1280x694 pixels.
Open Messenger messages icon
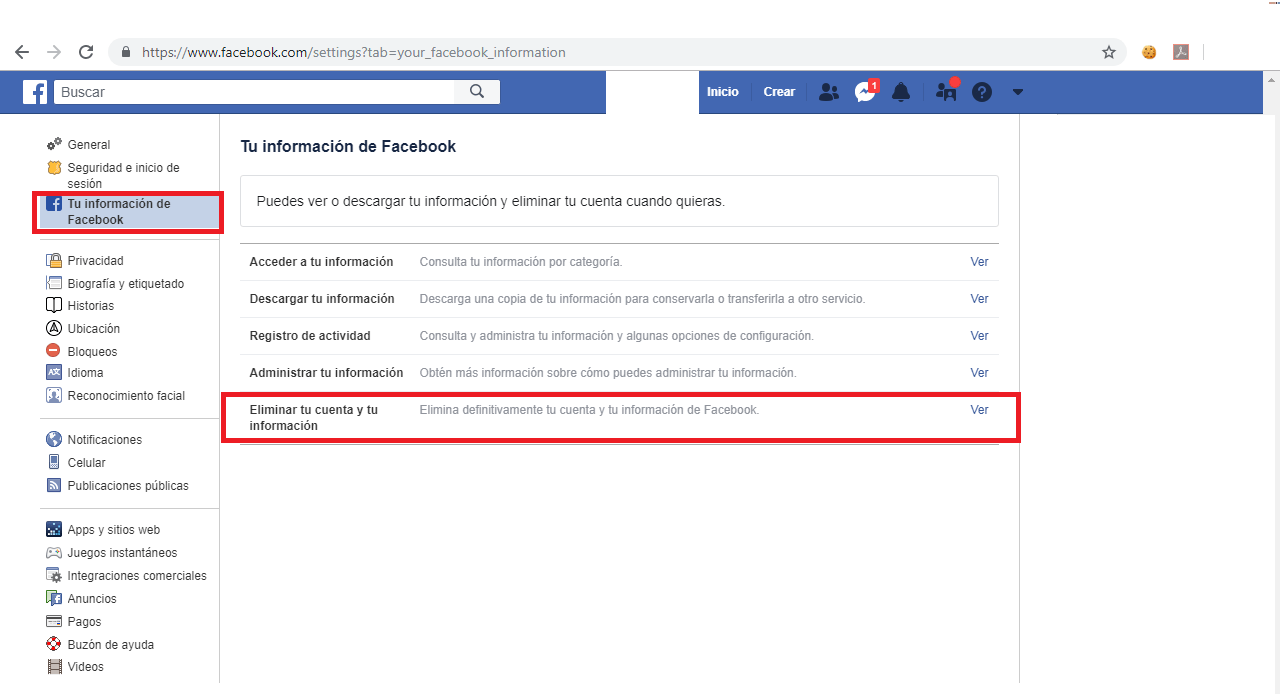[865, 92]
